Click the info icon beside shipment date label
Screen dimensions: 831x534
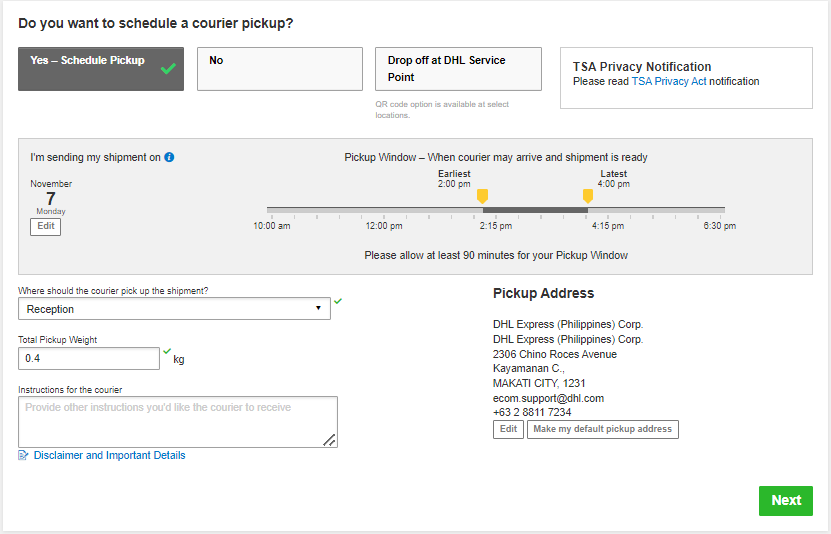pos(169,157)
